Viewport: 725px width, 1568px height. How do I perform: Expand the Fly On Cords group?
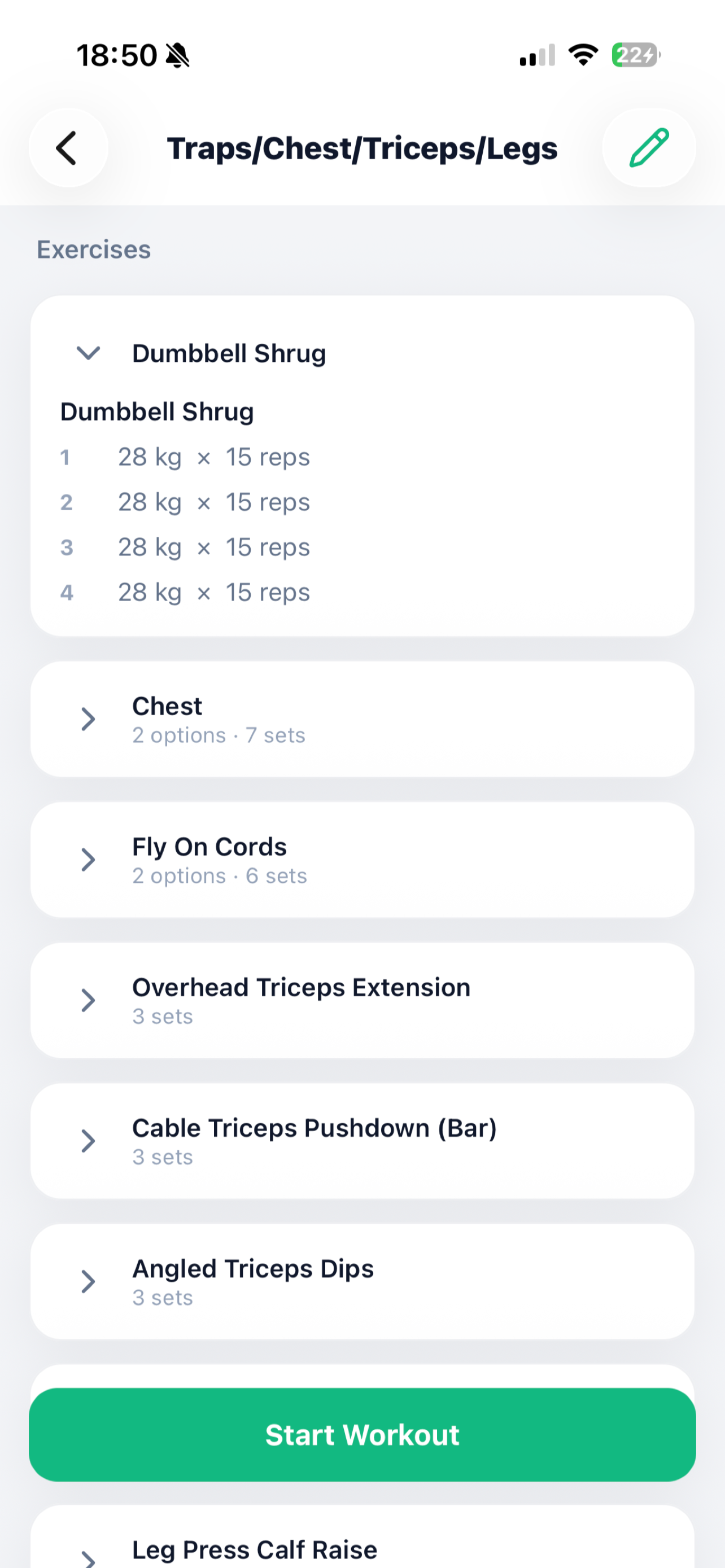coord(88,860)
